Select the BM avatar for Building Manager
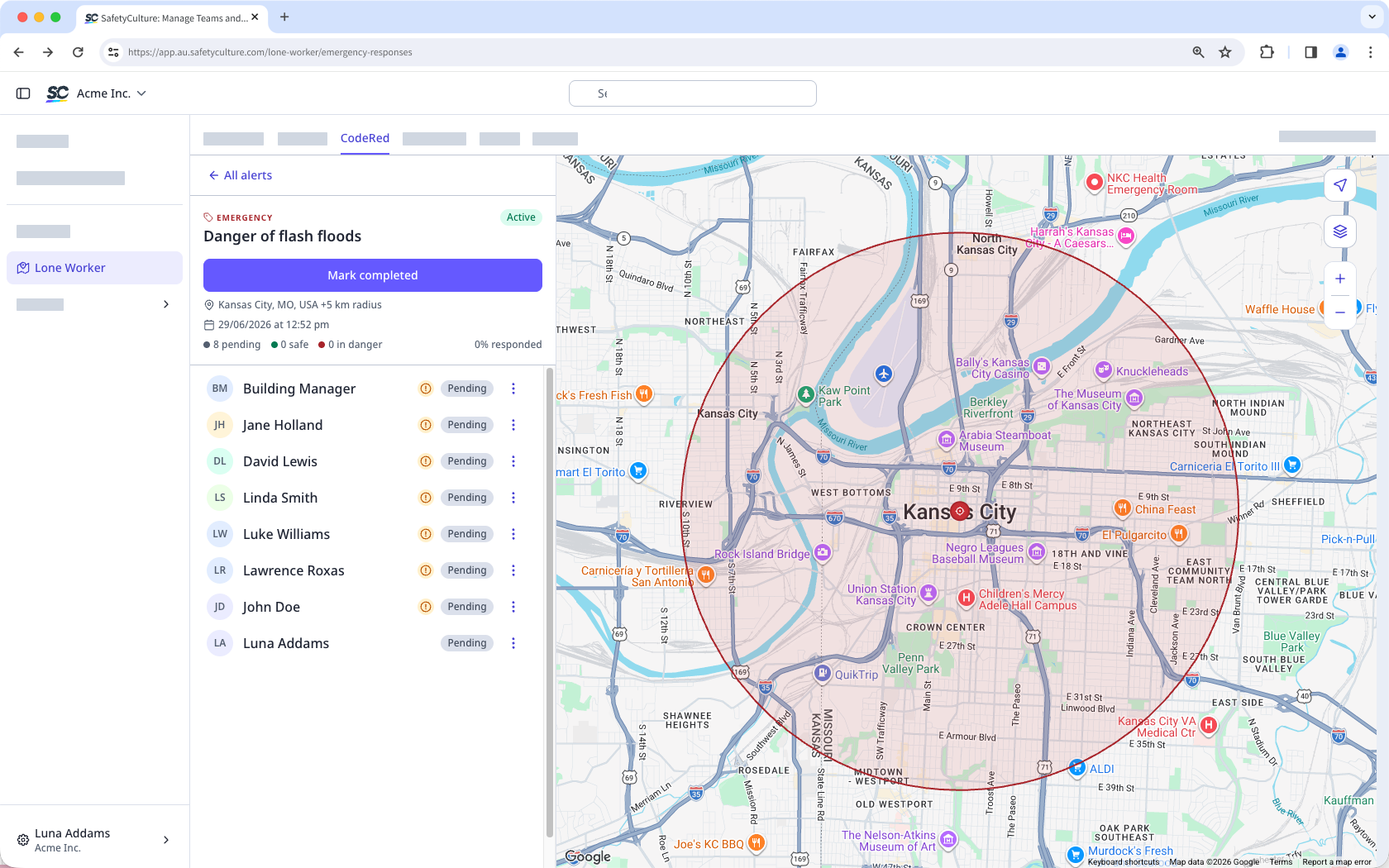 [220, 389]
